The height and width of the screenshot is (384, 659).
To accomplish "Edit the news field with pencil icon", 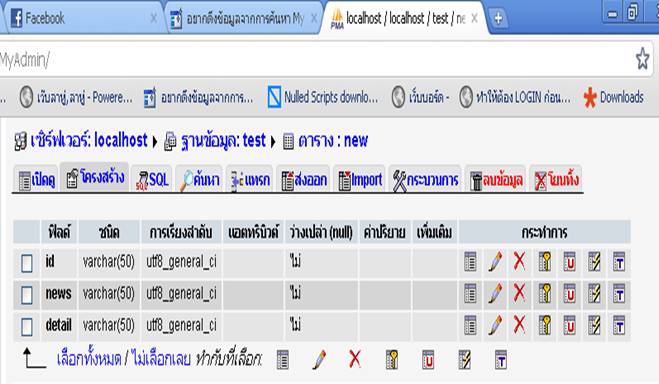I will (x=495, y=293).
